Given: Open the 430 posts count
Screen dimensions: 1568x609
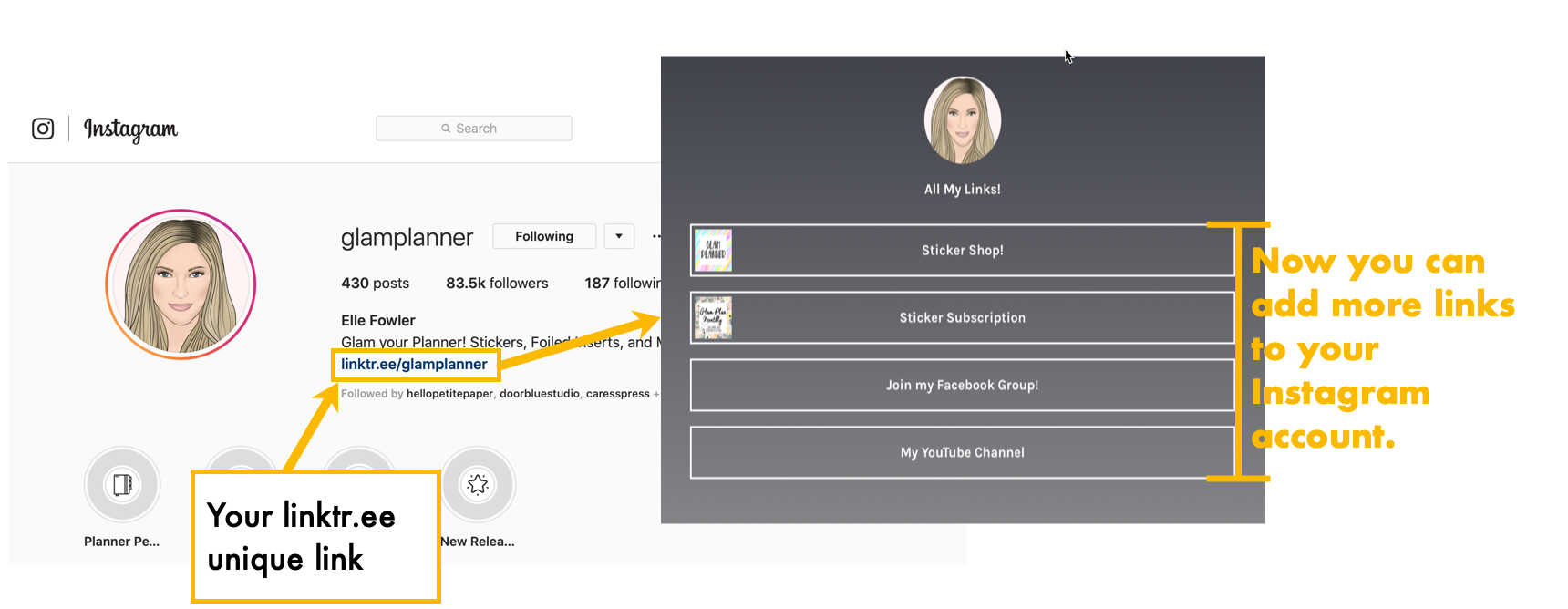Looking at the screenshot, I should 376,284.
